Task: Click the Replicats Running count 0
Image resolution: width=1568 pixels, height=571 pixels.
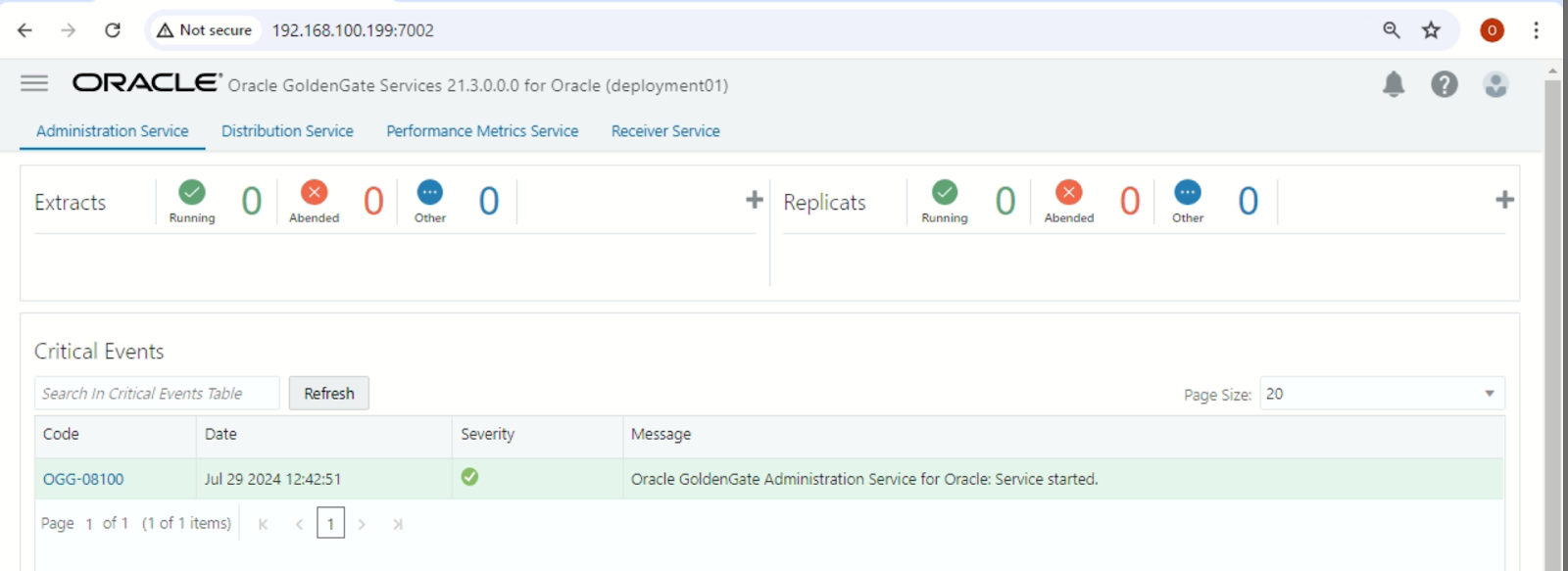Action: [1005, 202]
